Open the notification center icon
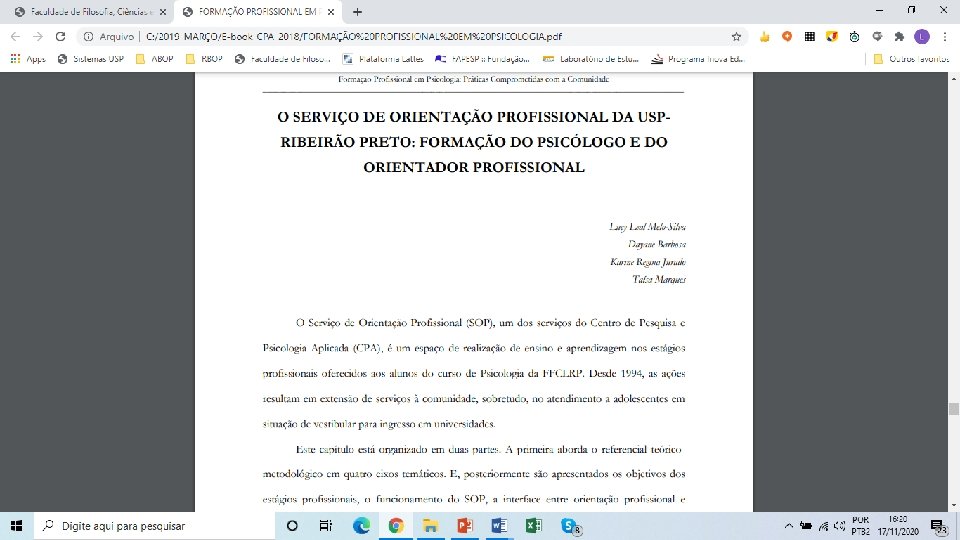Image resolution: width=960 pixels, height=540 pixels. (x=939, y=526)
